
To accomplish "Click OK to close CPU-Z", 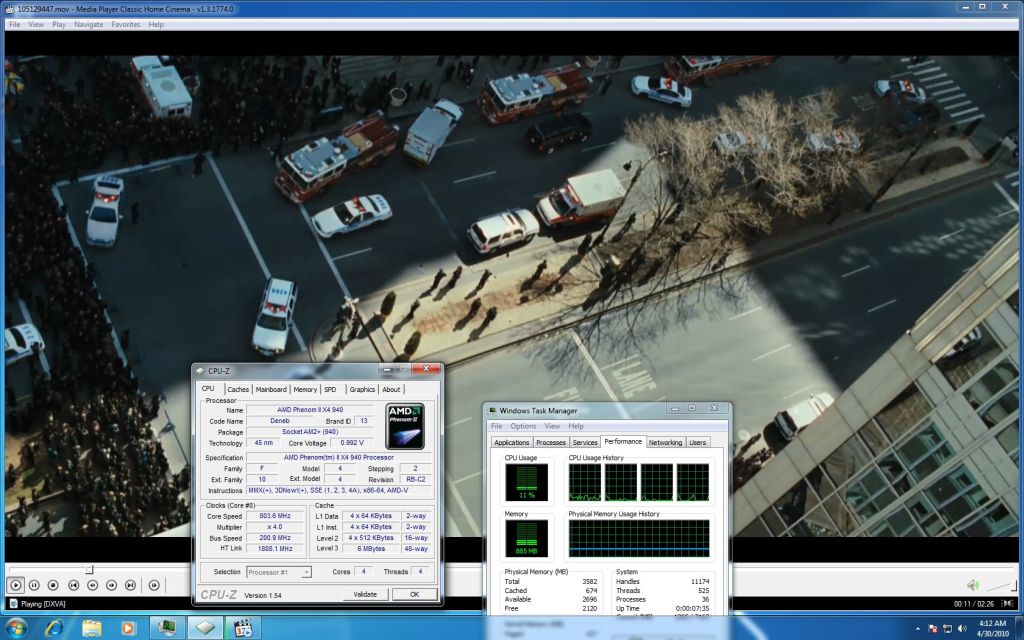I will [414, 594].
